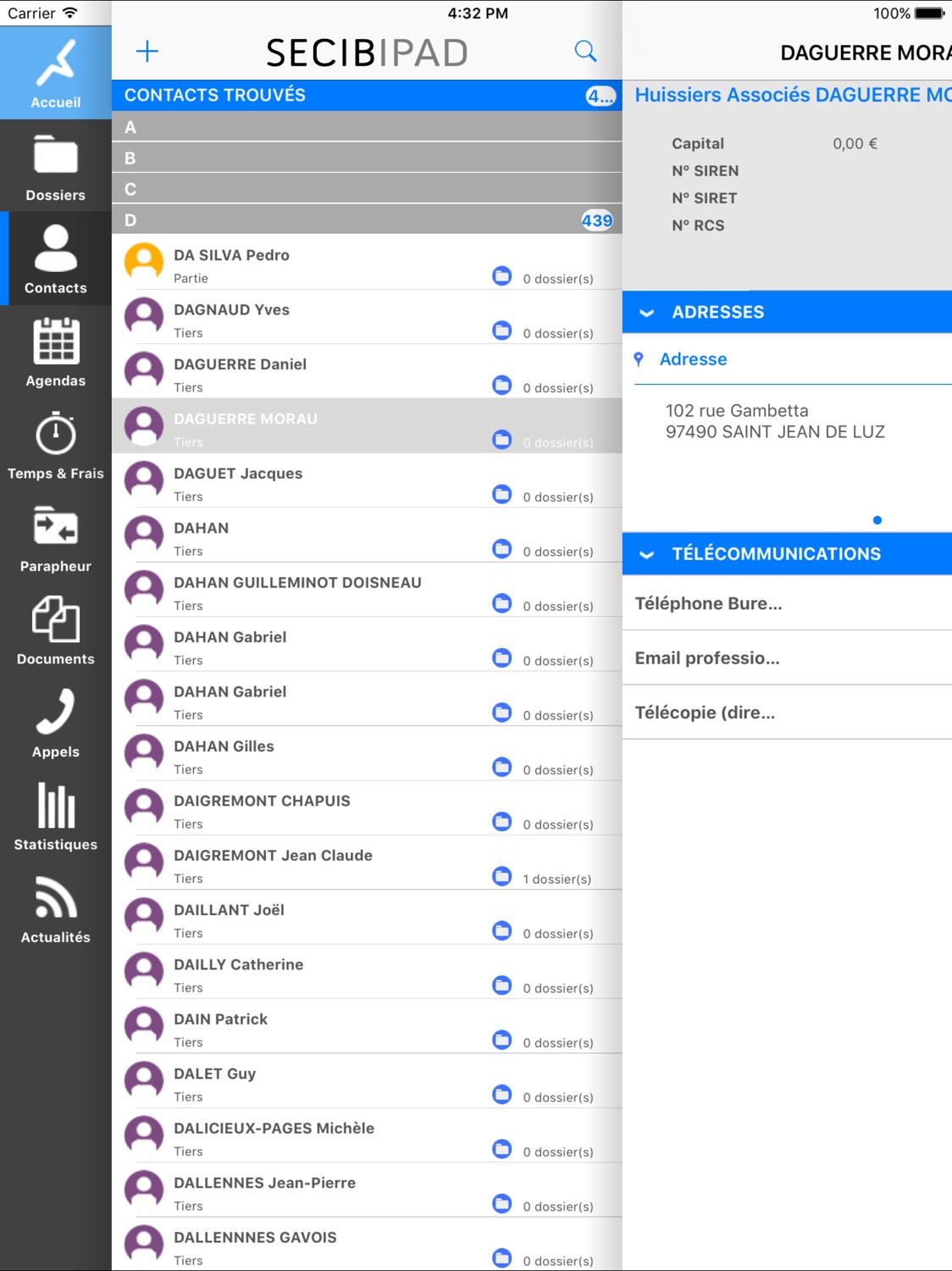Viewport: 952px width, 1271px height.
Task: Select contact DALLENNNES GAVOIS
Action: point(367,1244)
